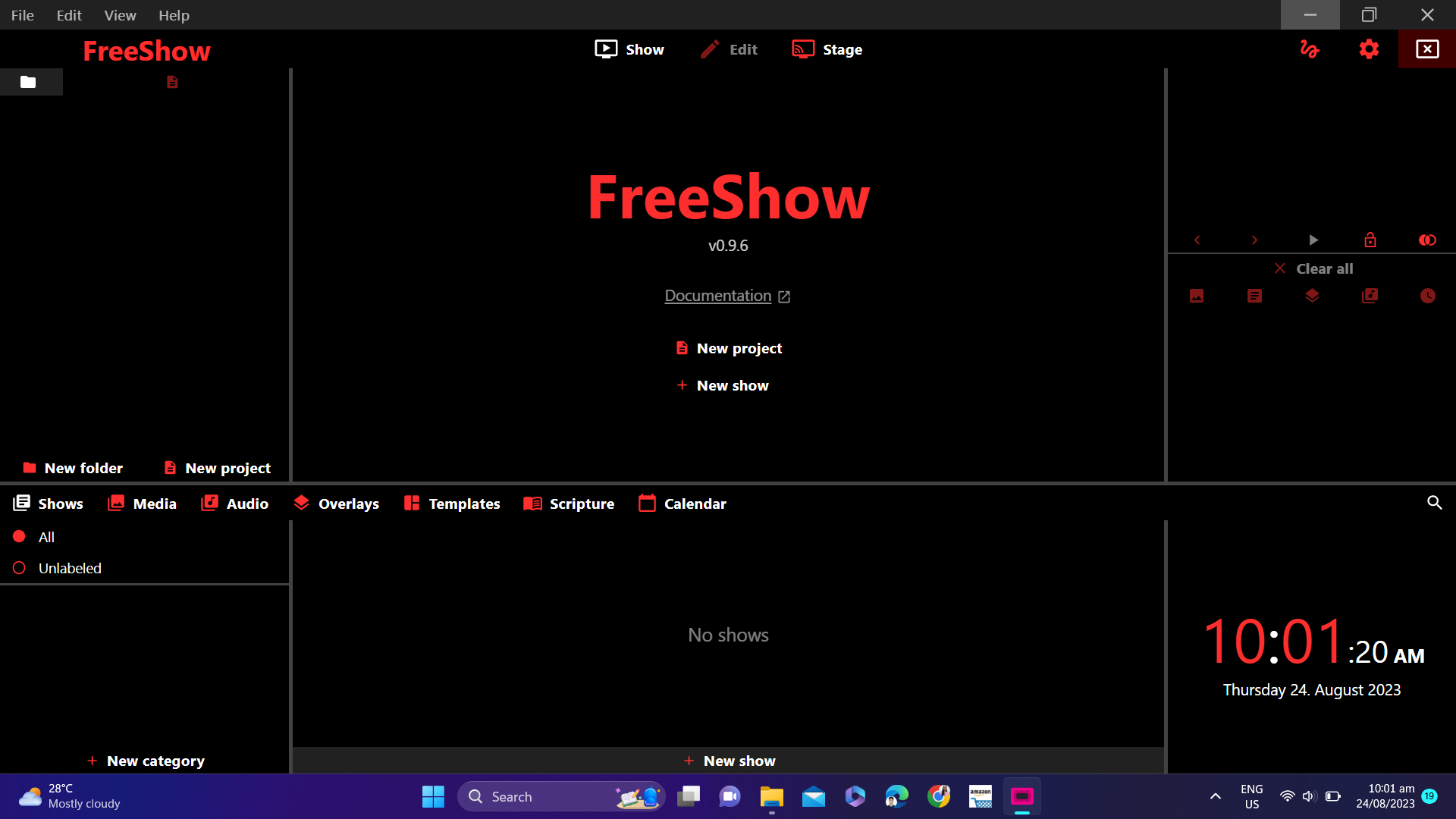Image resolution: width=1456 pixels, height=819 pixels.
Task: Clear the slide output with the text icon
Action: pyautogui.click(x=1254, y=296)
